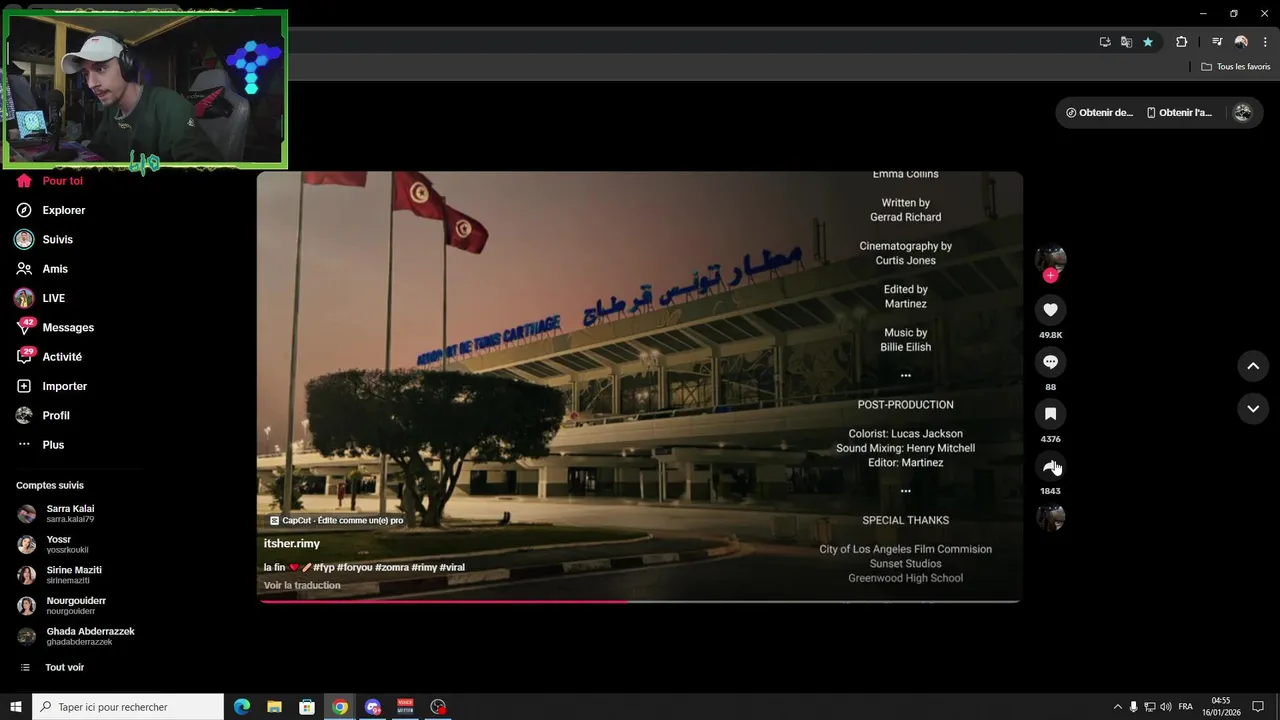Viewport: 1280px width, 720px height.
Task: Like the video with the heart icon
Action: [1050, 310]
